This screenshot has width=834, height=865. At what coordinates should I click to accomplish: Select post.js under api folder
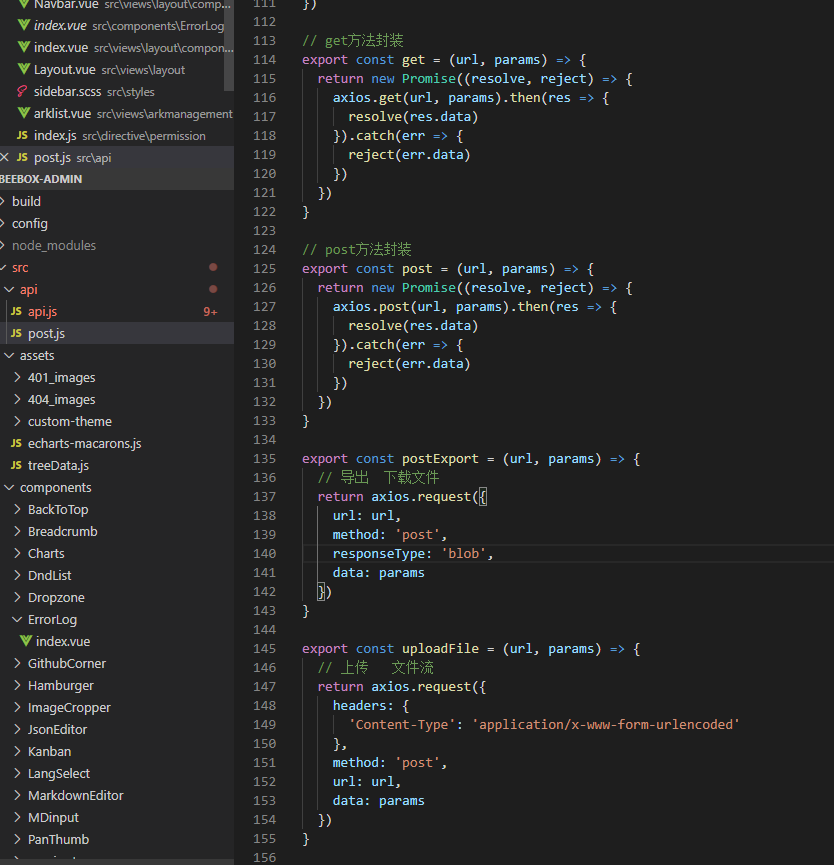[x=46, y=334]
